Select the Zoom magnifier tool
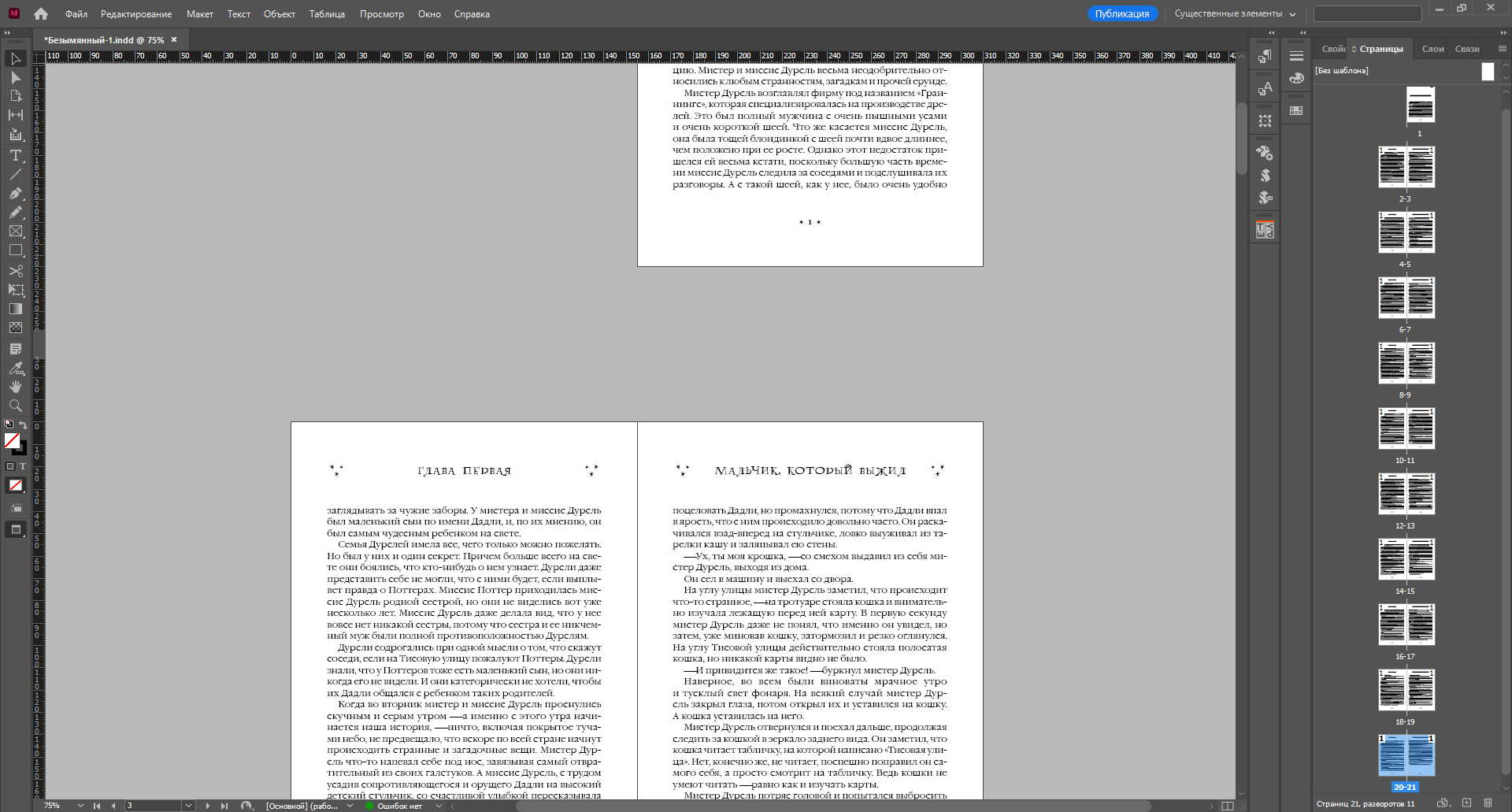This screenshot has width=1512, height=812. pos(16,406)
